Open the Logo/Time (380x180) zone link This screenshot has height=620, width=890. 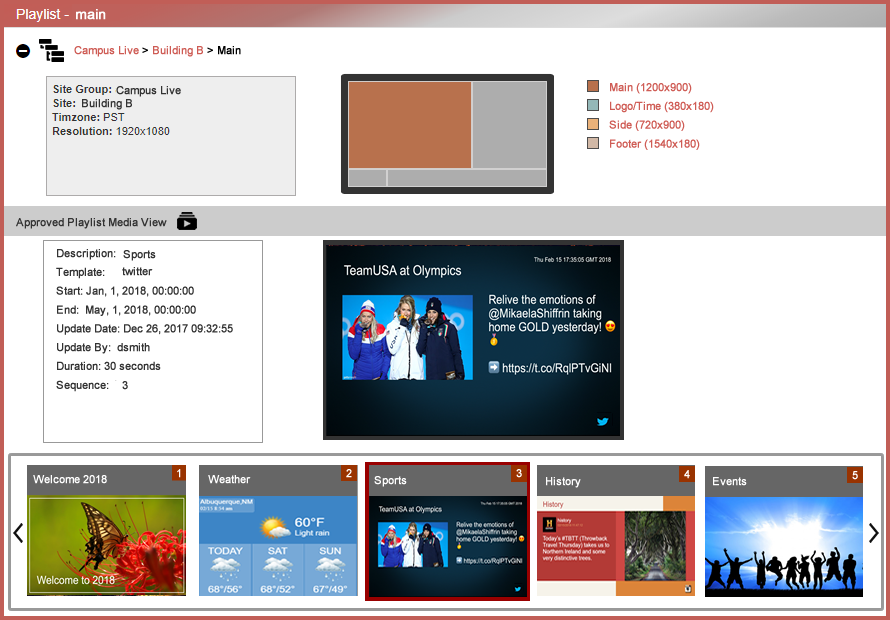click(661, 106)
